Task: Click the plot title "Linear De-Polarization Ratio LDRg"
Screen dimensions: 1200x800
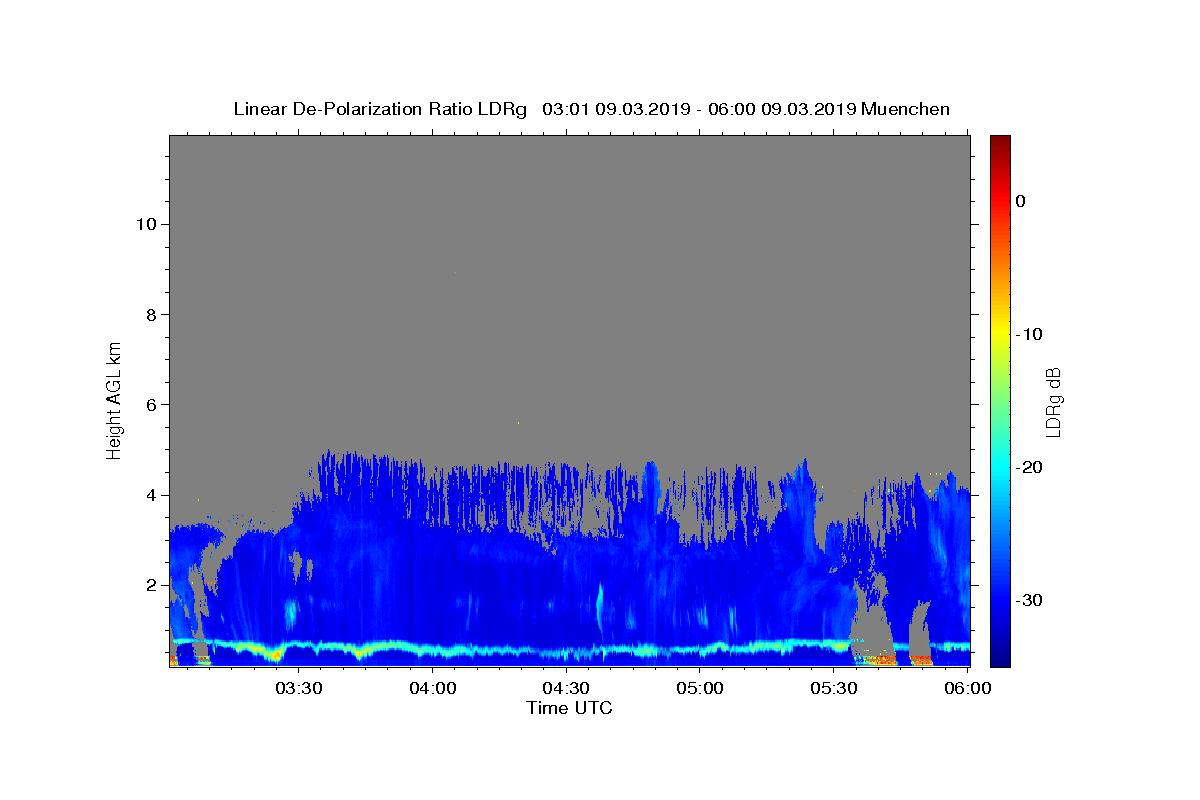Action: click(x=379, y=109)
